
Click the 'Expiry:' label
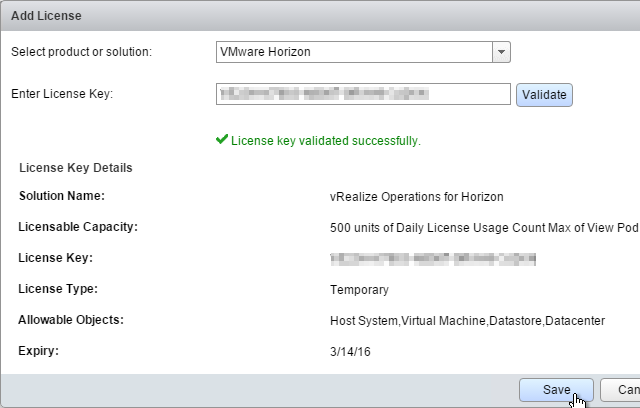38,351
